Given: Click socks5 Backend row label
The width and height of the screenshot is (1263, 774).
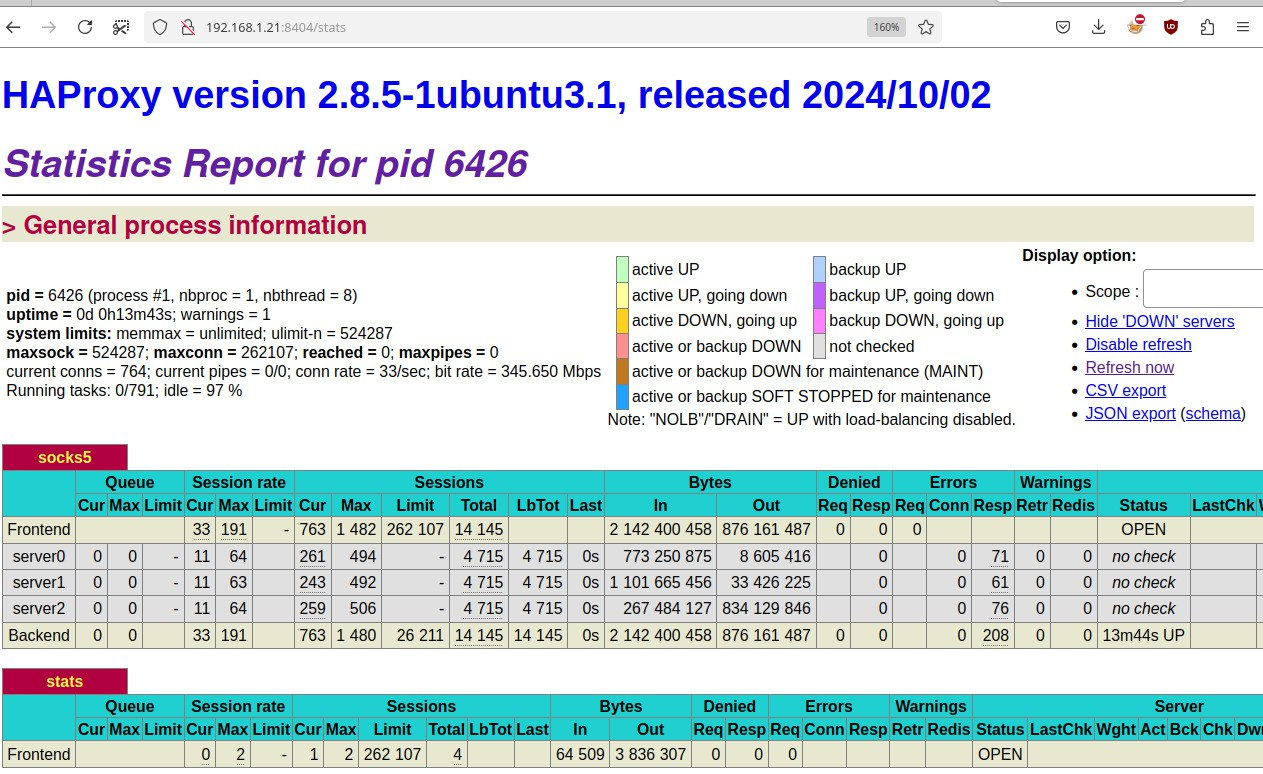Looking at the screenshot, I should coord(39,634).
